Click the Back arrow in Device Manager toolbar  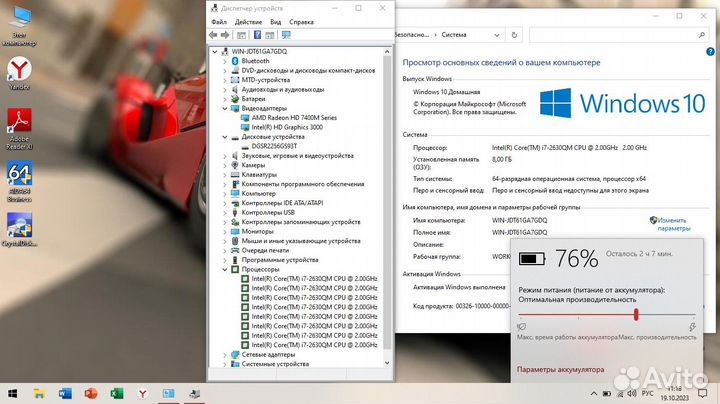point(213,35)
